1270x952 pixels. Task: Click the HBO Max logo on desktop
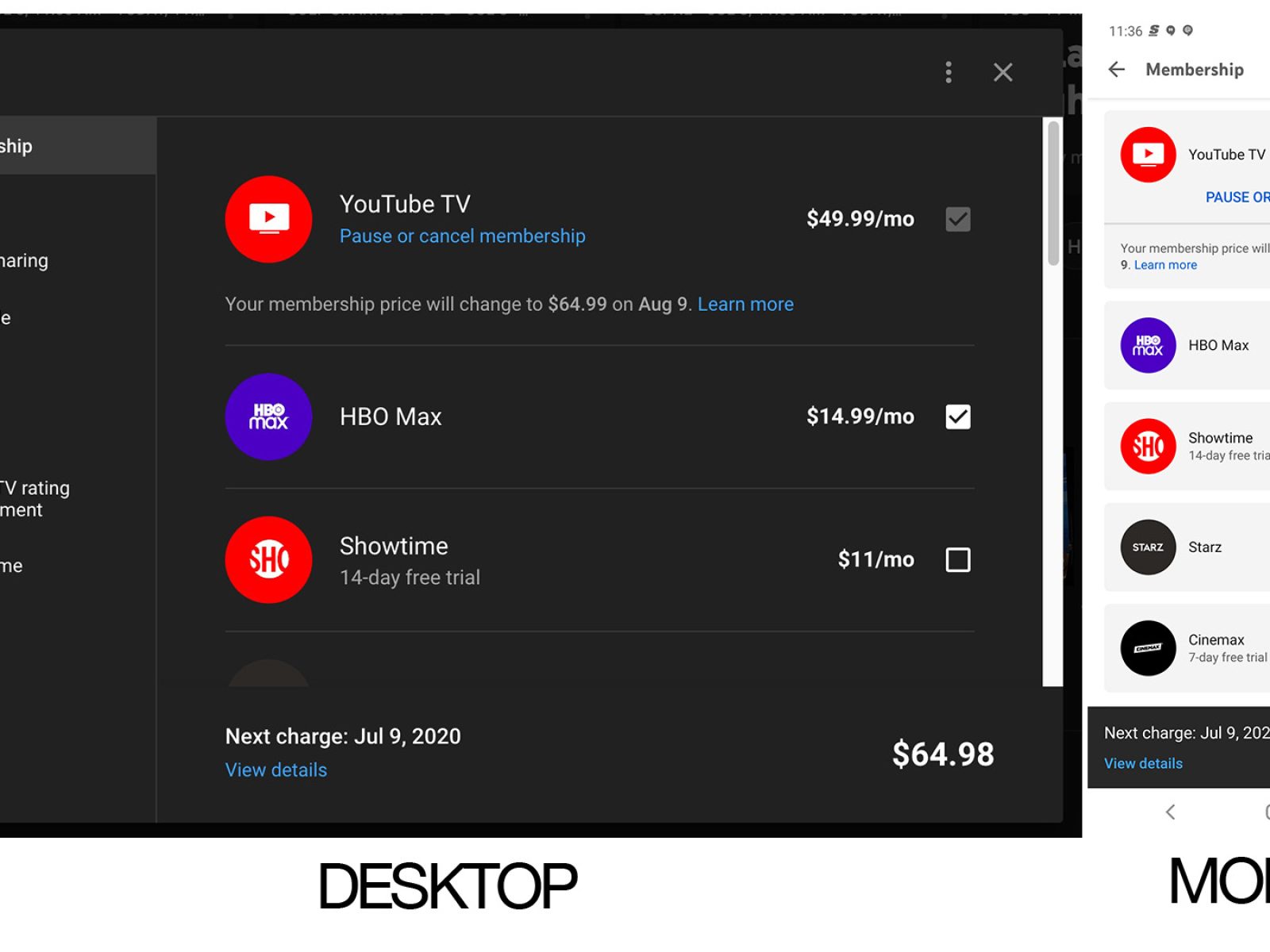click(x=268, y=416)
